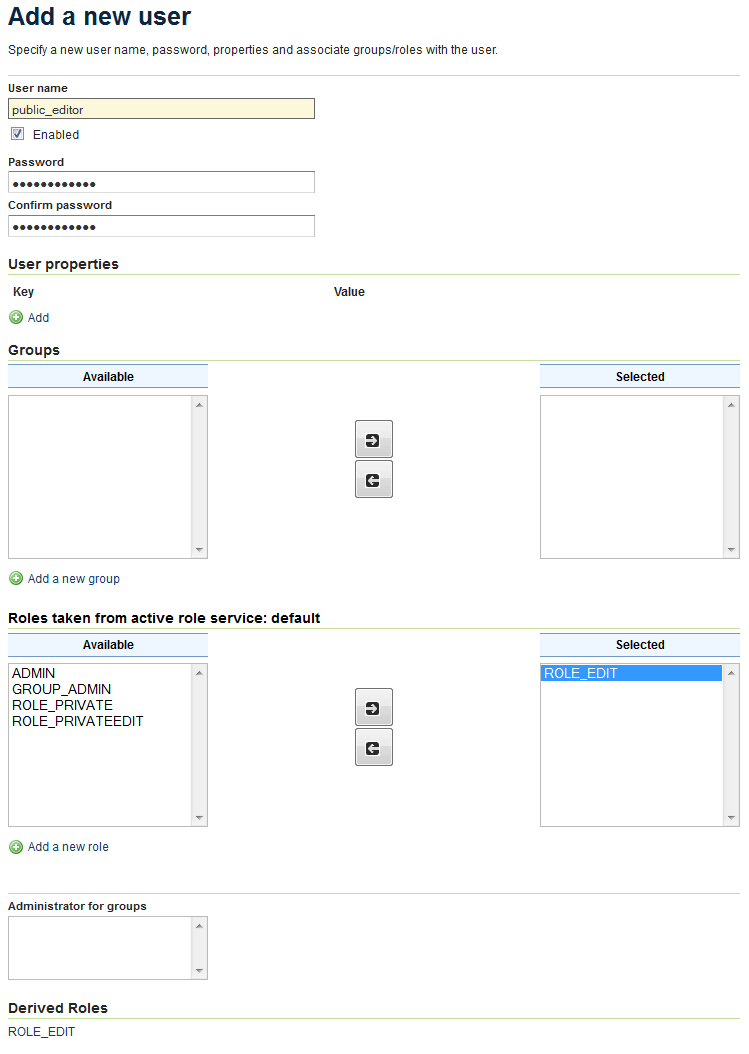
Task: Open the Add a new group link
Action: 73,579
